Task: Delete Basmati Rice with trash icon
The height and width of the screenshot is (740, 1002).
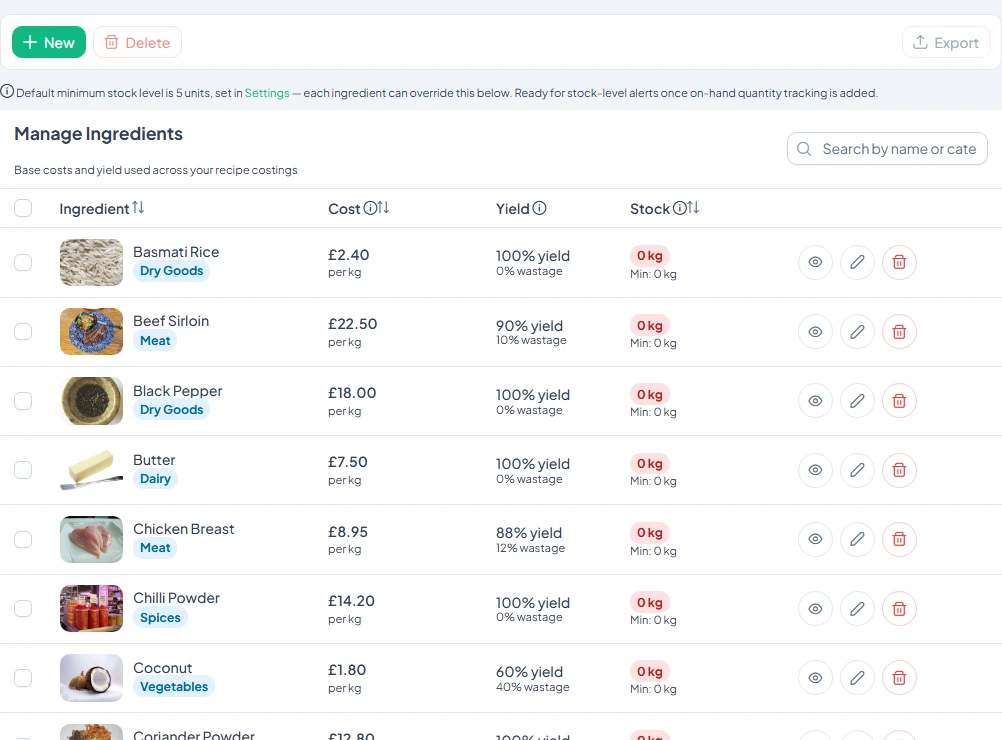Action: click(899, 262)
